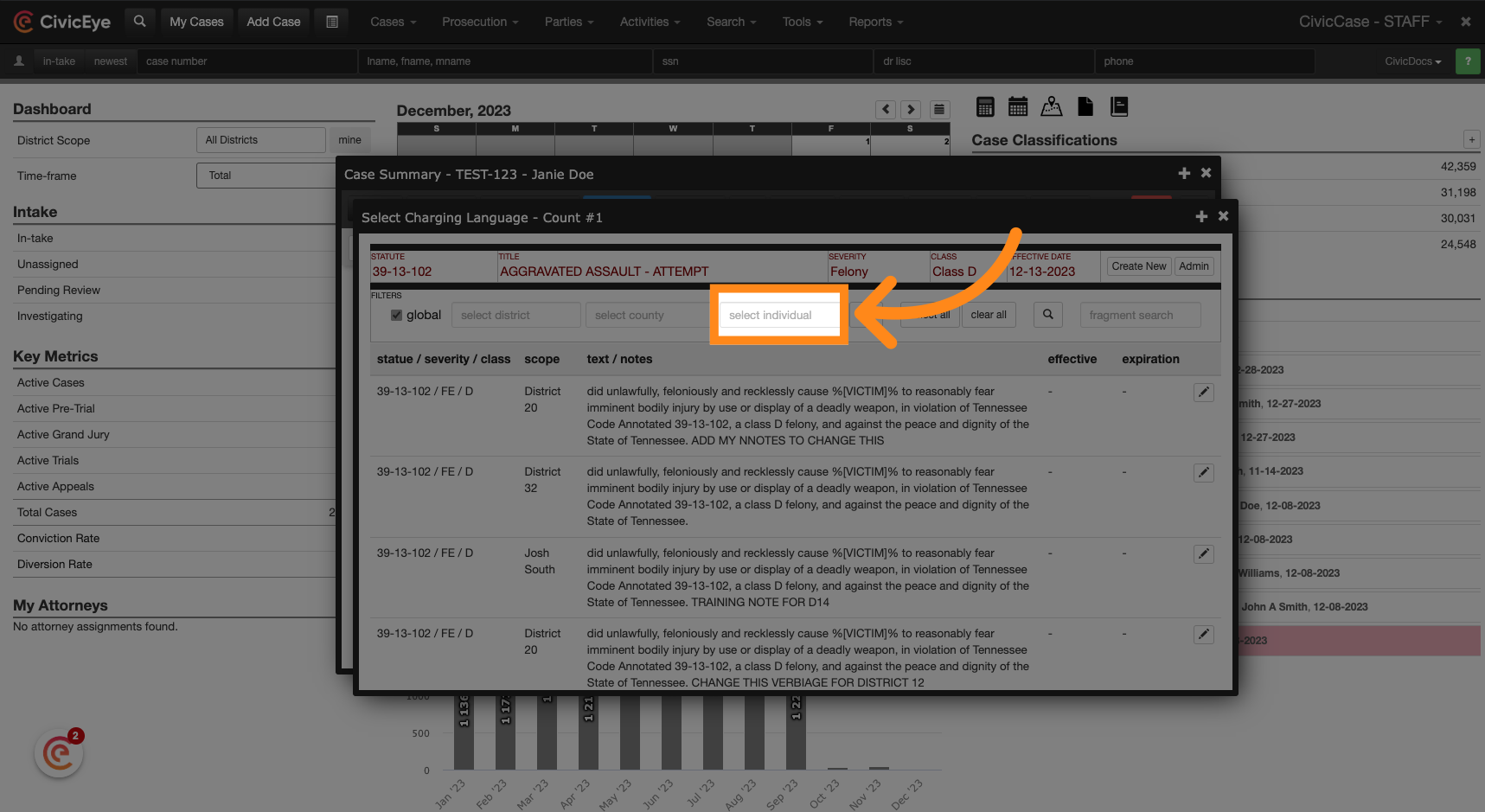
Task: Maximize the Case Summary dialog plus icon
Action: 1184,173
